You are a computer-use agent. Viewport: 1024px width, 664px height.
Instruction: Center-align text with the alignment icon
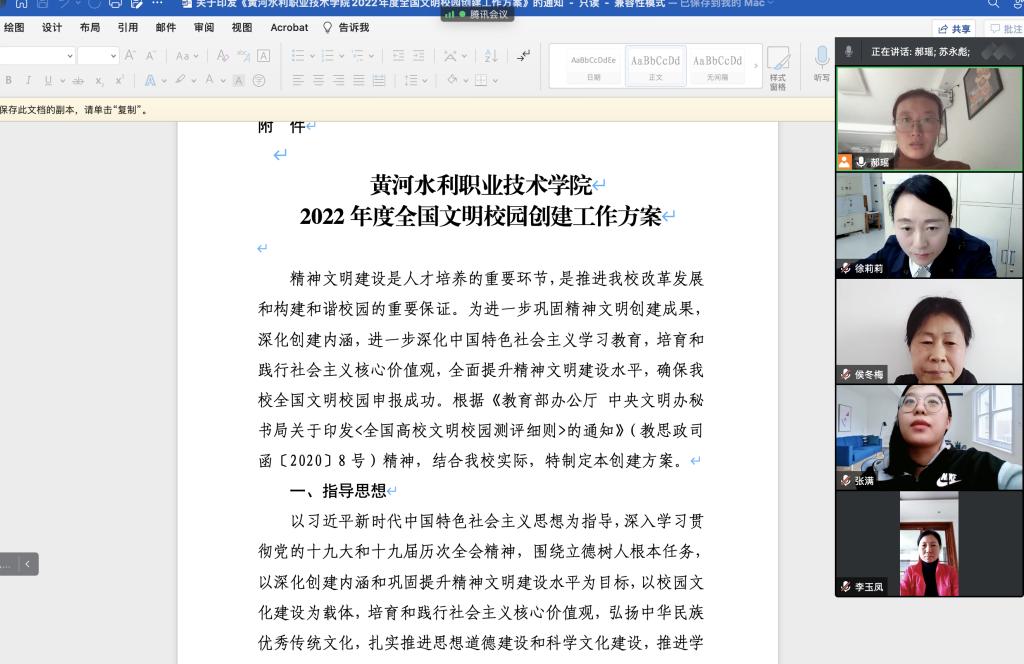click(x=318, y=80)
